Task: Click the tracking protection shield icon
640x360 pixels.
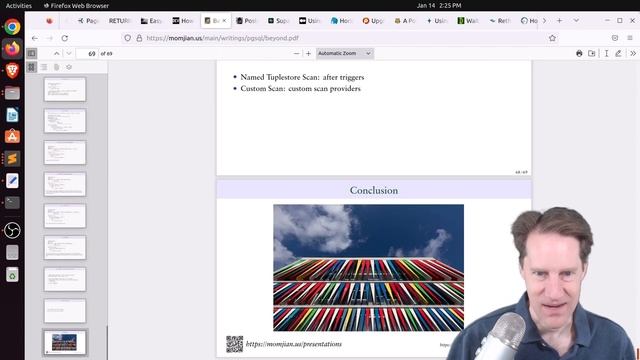Action: click(x=128, y=38)
